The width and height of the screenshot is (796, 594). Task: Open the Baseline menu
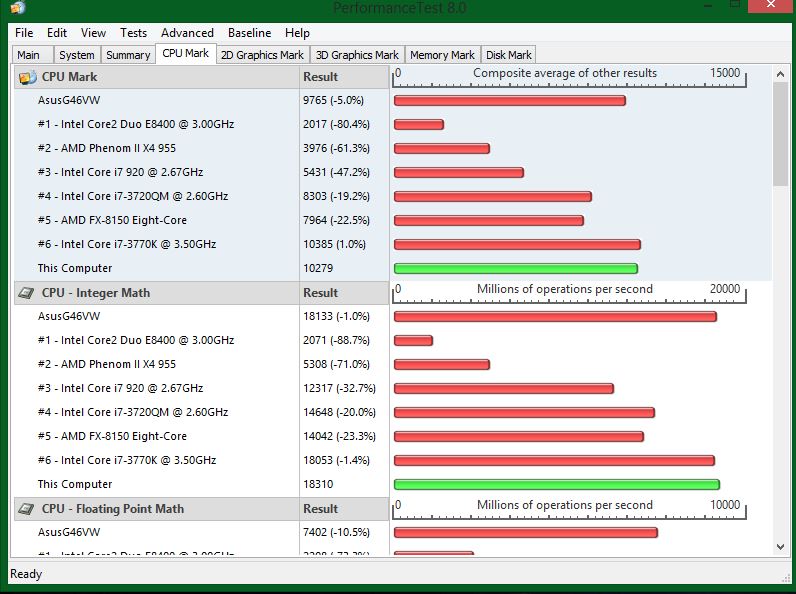249,33
